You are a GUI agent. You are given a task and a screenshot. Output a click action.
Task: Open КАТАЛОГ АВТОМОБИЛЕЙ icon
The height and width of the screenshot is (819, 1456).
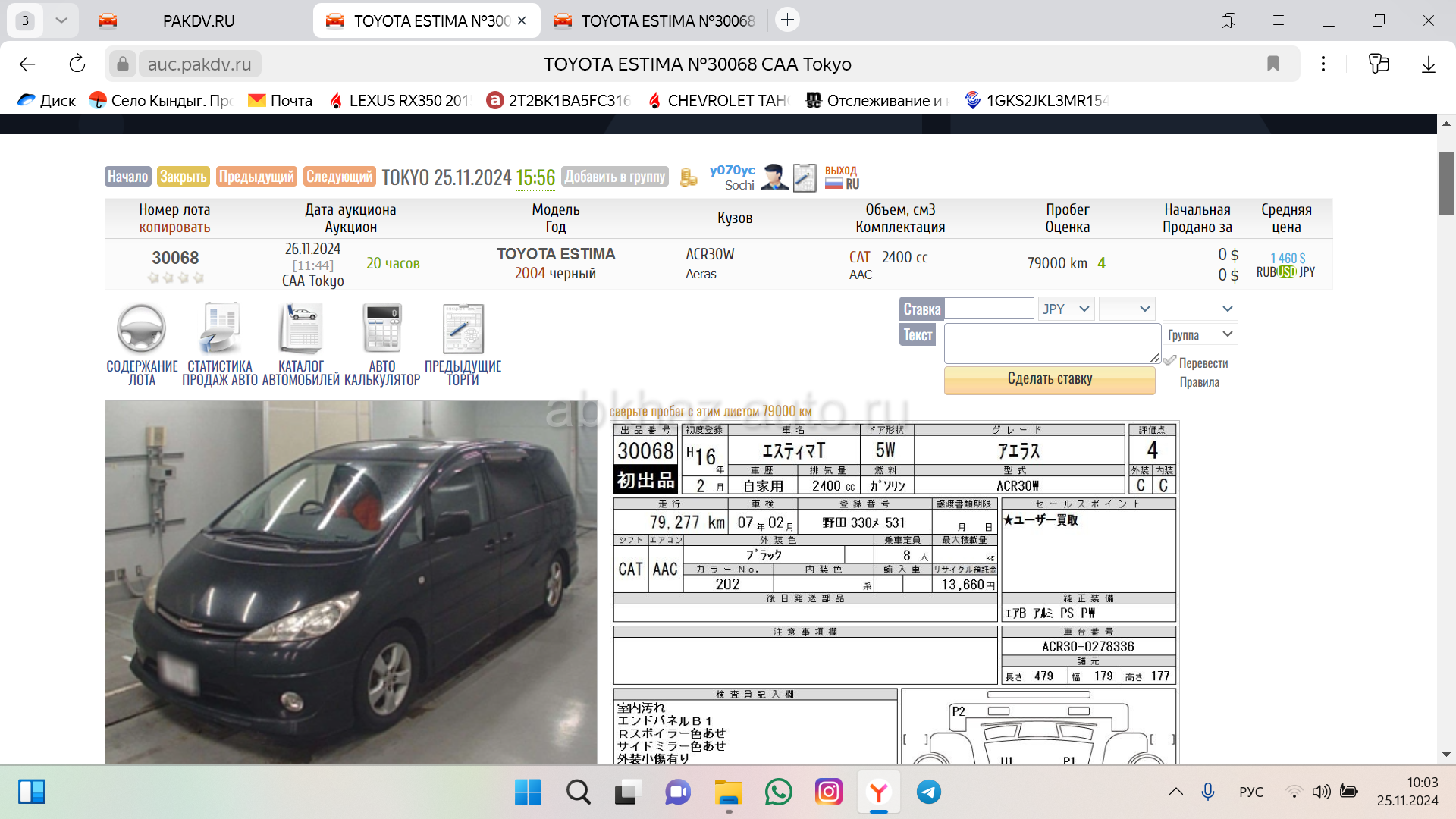coord(301,328)
